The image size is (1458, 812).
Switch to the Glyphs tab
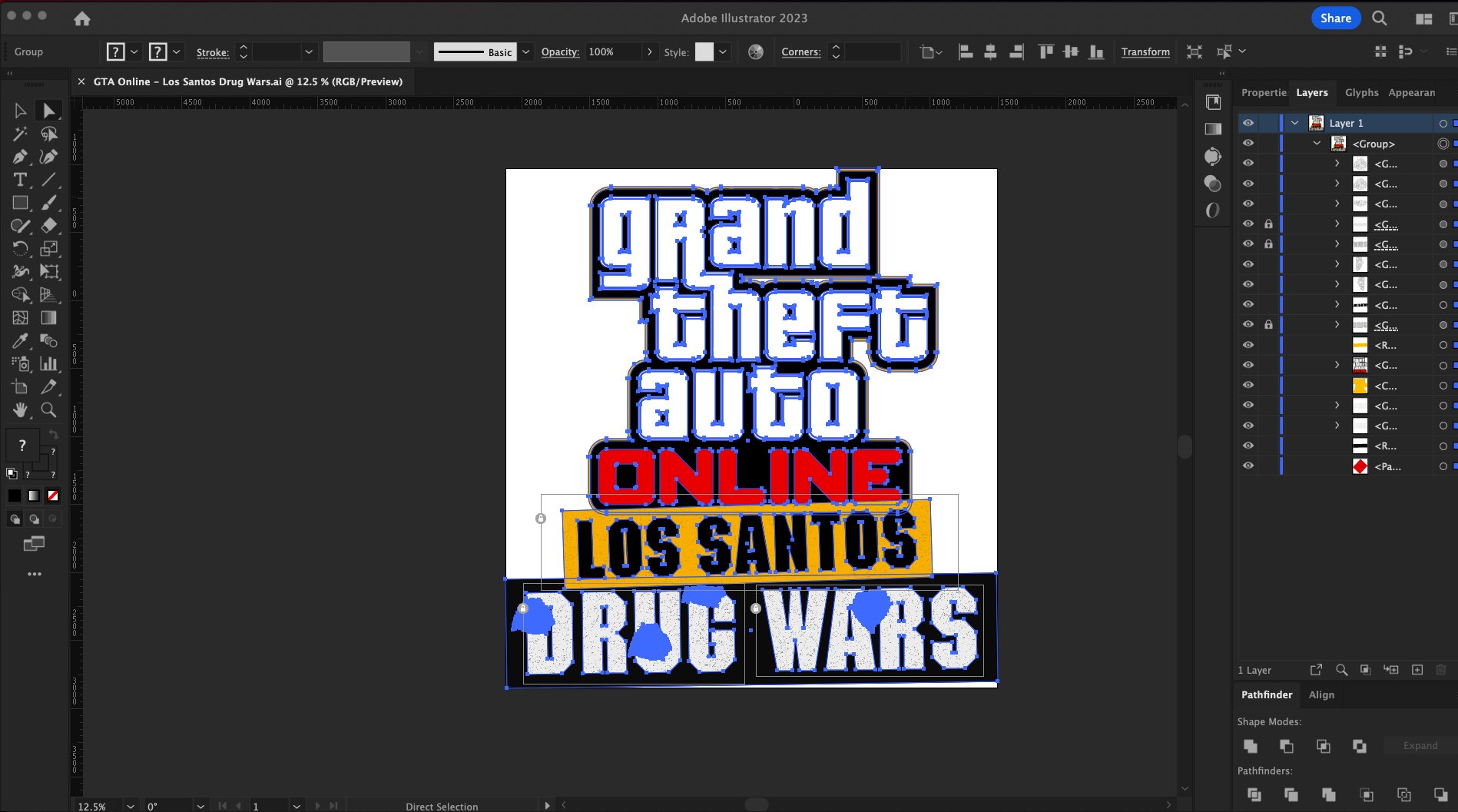point(1361,92)
